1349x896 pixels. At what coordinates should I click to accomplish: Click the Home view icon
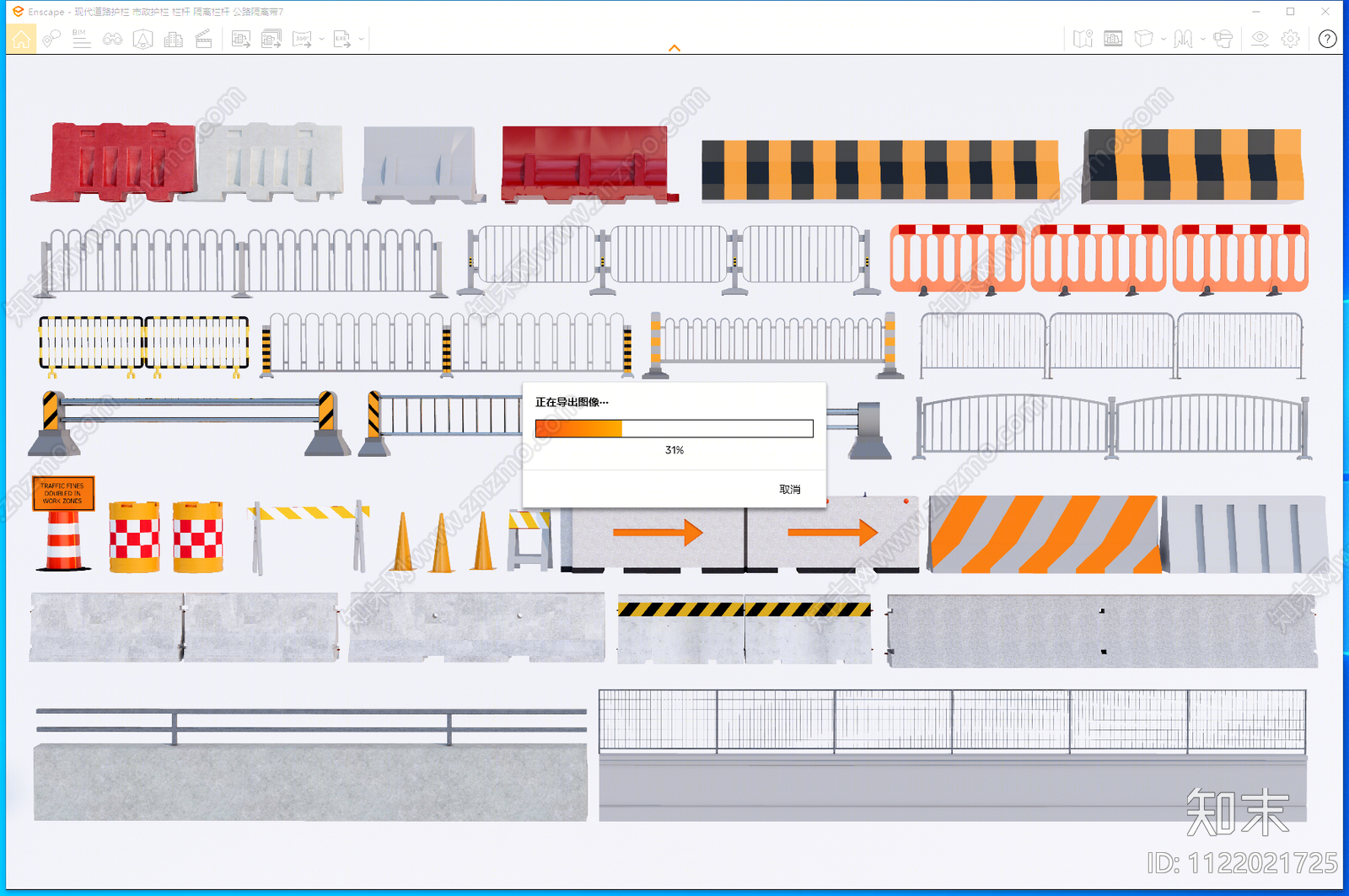(21, 39)
